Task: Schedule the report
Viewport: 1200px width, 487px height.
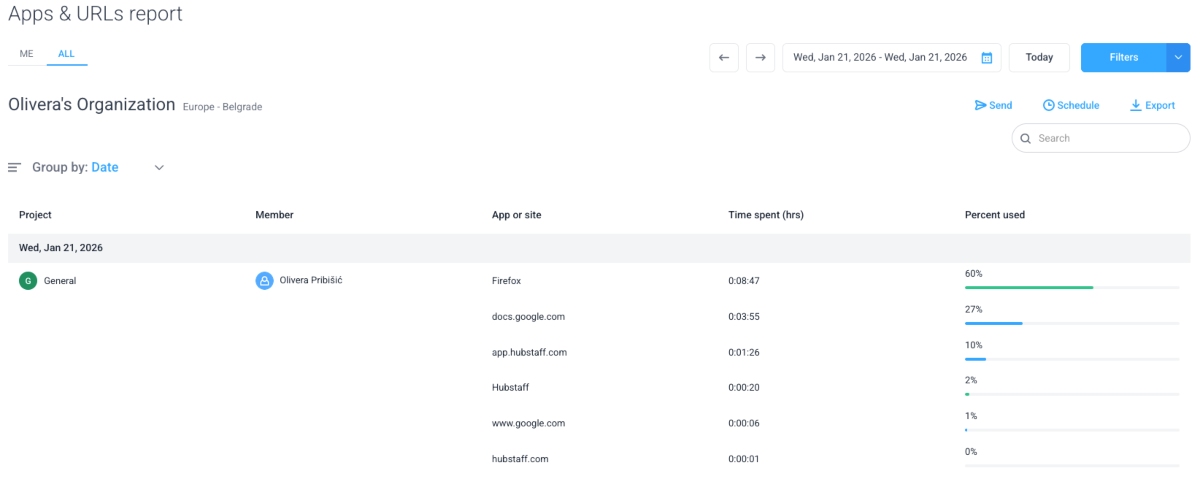Action: click(x=1071, y=105)
